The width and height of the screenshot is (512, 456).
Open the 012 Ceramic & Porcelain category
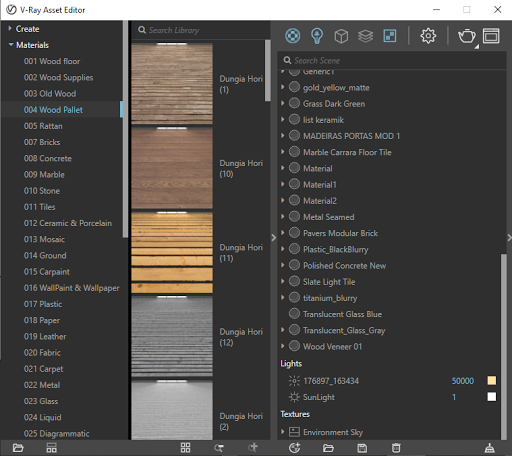(68, 223)
